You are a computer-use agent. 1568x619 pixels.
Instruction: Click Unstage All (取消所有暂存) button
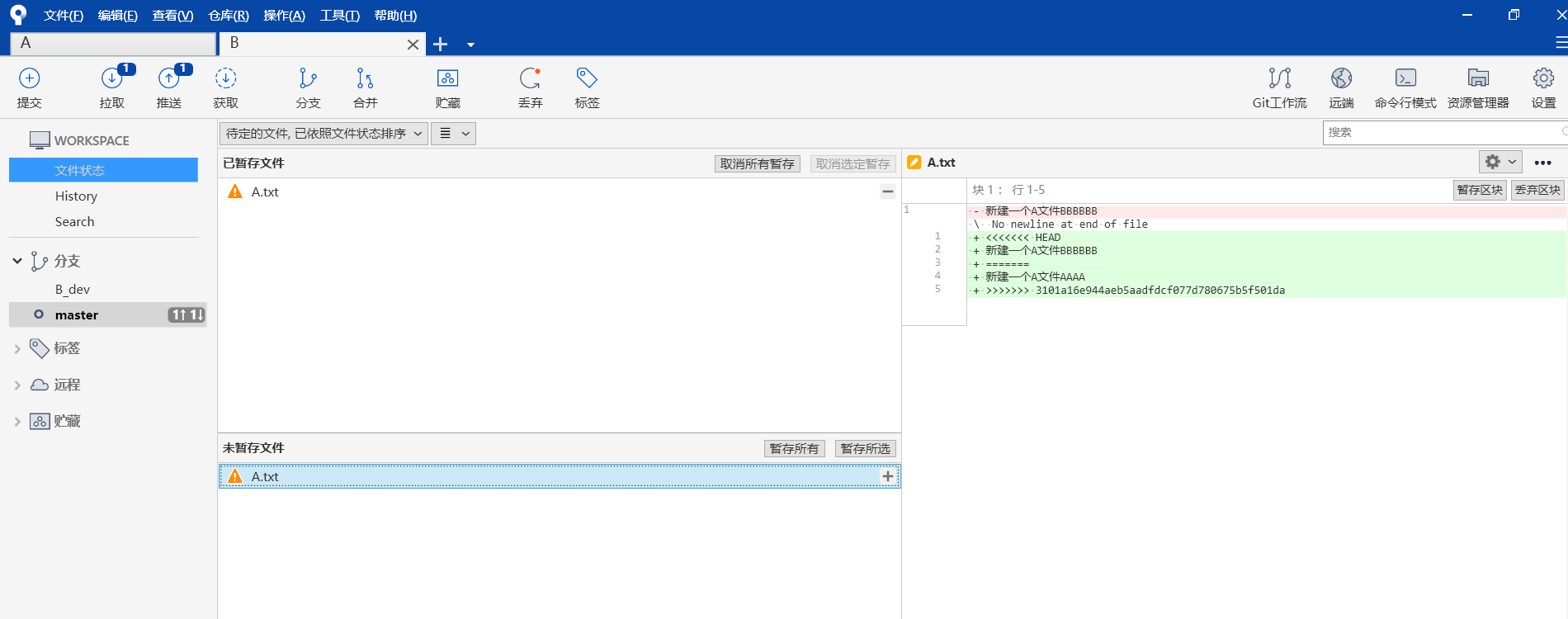757,163
